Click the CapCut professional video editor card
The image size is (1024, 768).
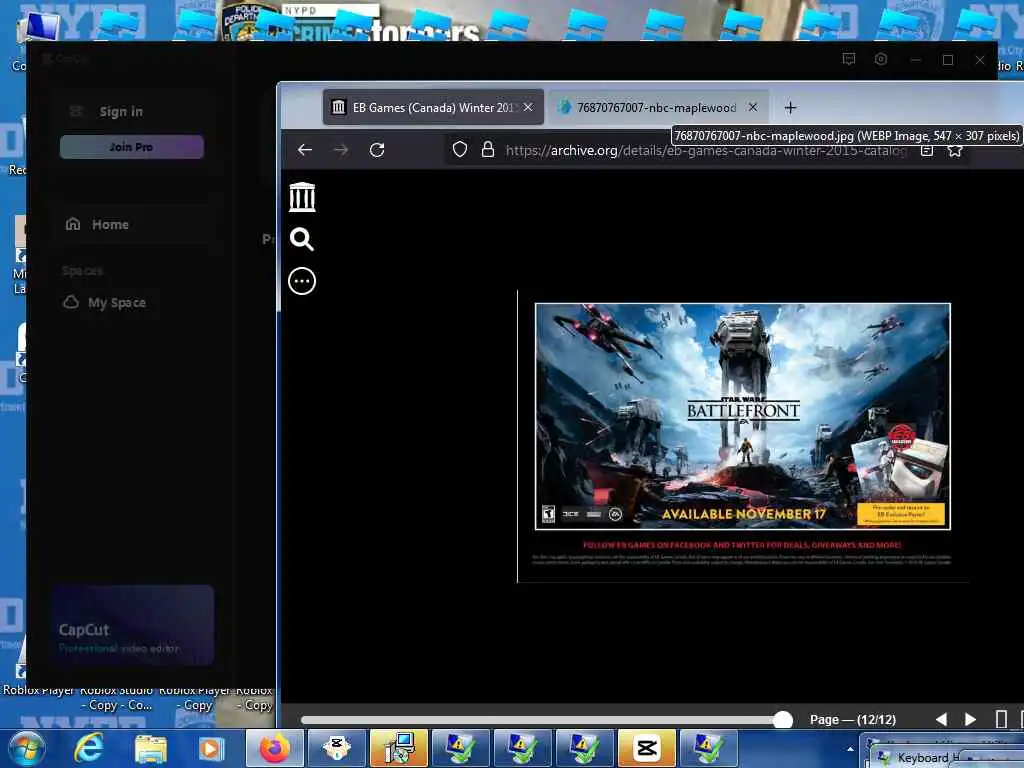(133, 626)
